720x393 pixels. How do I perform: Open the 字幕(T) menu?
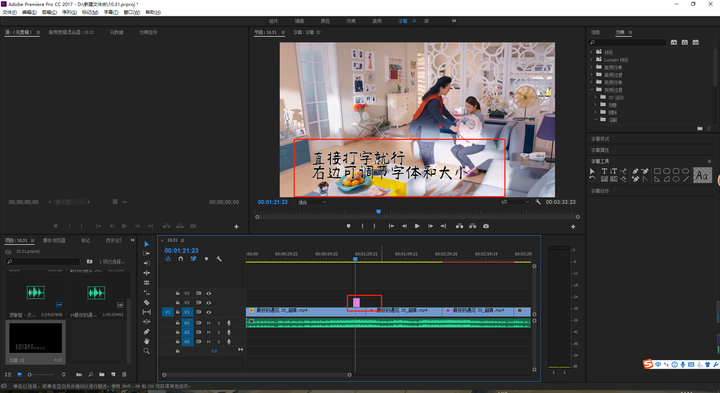tap(111, 12)
